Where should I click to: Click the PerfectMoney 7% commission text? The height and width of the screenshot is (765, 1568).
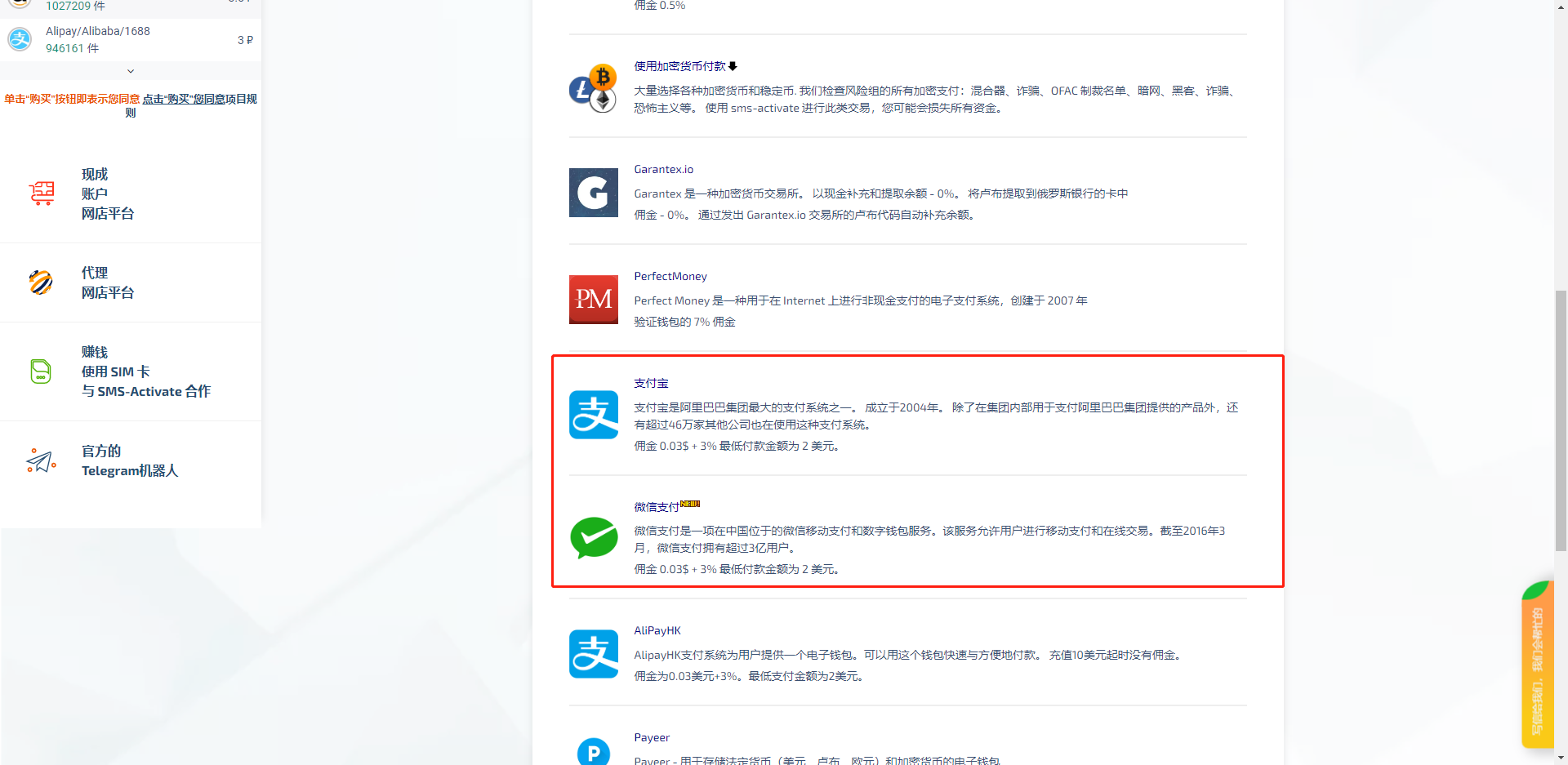(x=684, y=322)
